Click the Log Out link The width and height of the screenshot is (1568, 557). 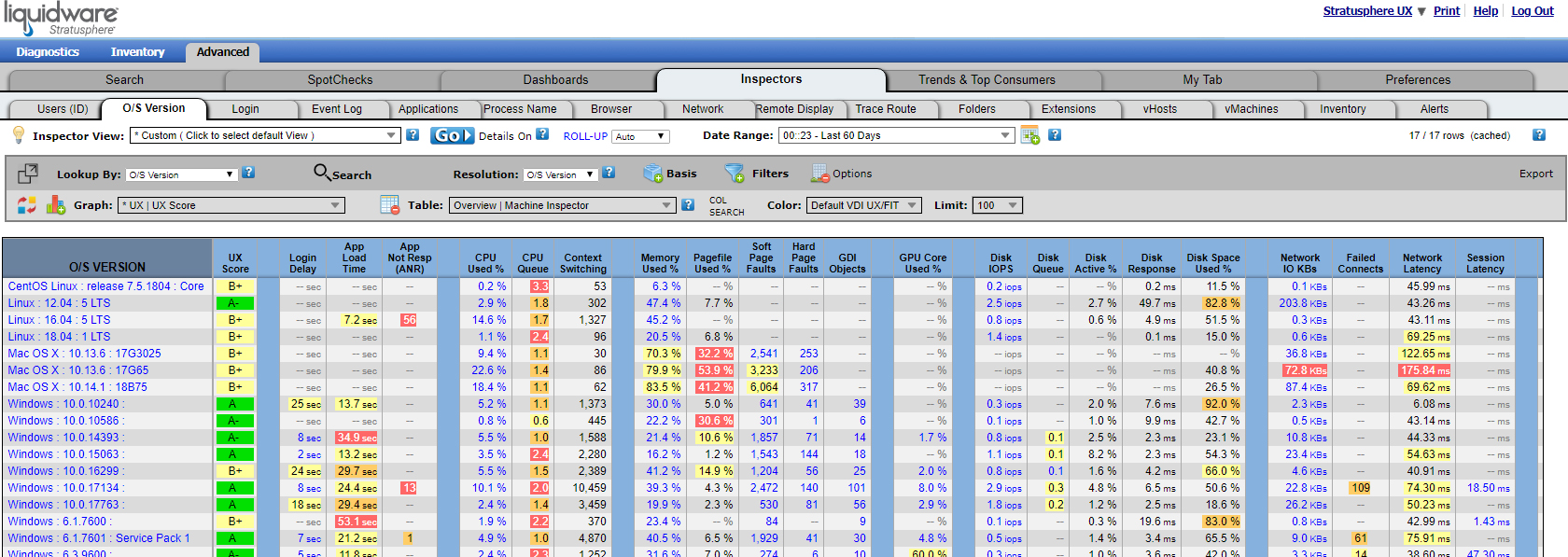click(x=1533, y=11)
